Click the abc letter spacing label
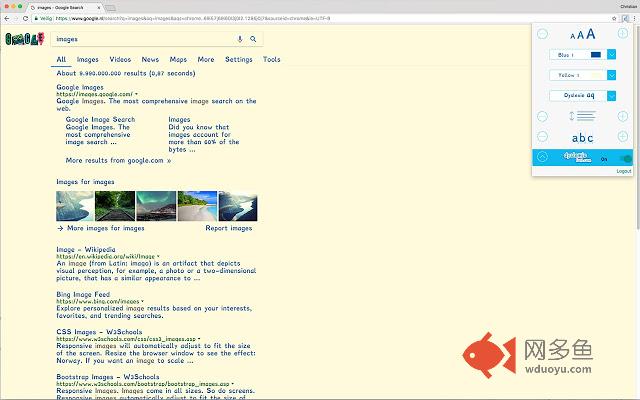Image resolution: width=640 pixels, height=400 pixels. pyautogui.click(x=582, y=138)
